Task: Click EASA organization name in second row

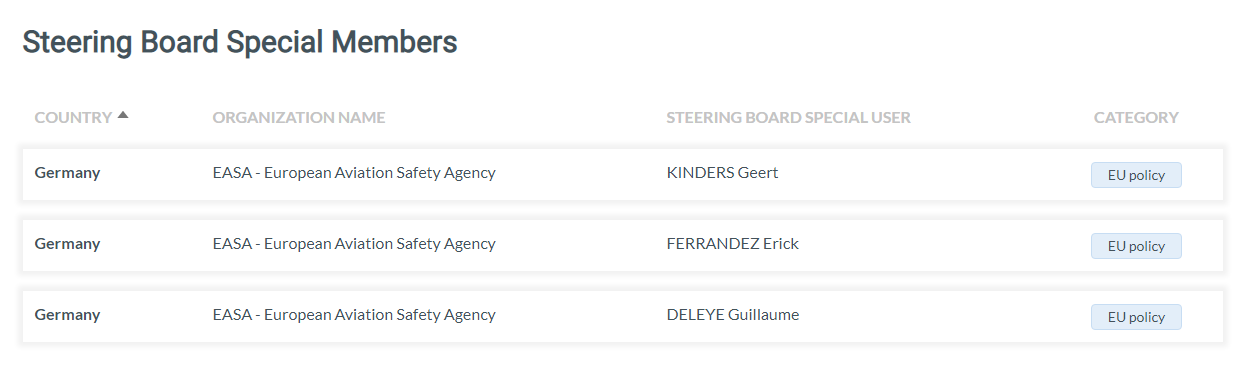Action: point(354,244)
